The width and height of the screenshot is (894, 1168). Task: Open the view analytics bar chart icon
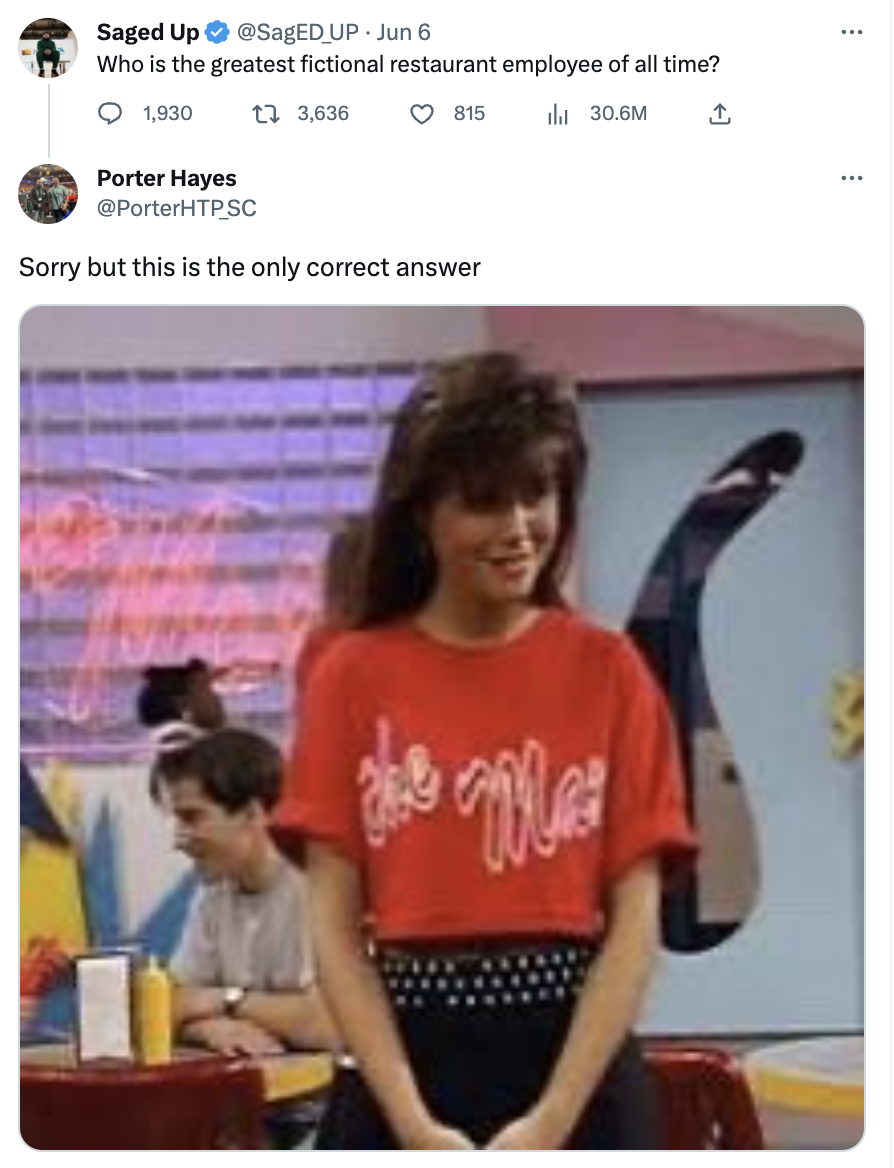(558, 114)
